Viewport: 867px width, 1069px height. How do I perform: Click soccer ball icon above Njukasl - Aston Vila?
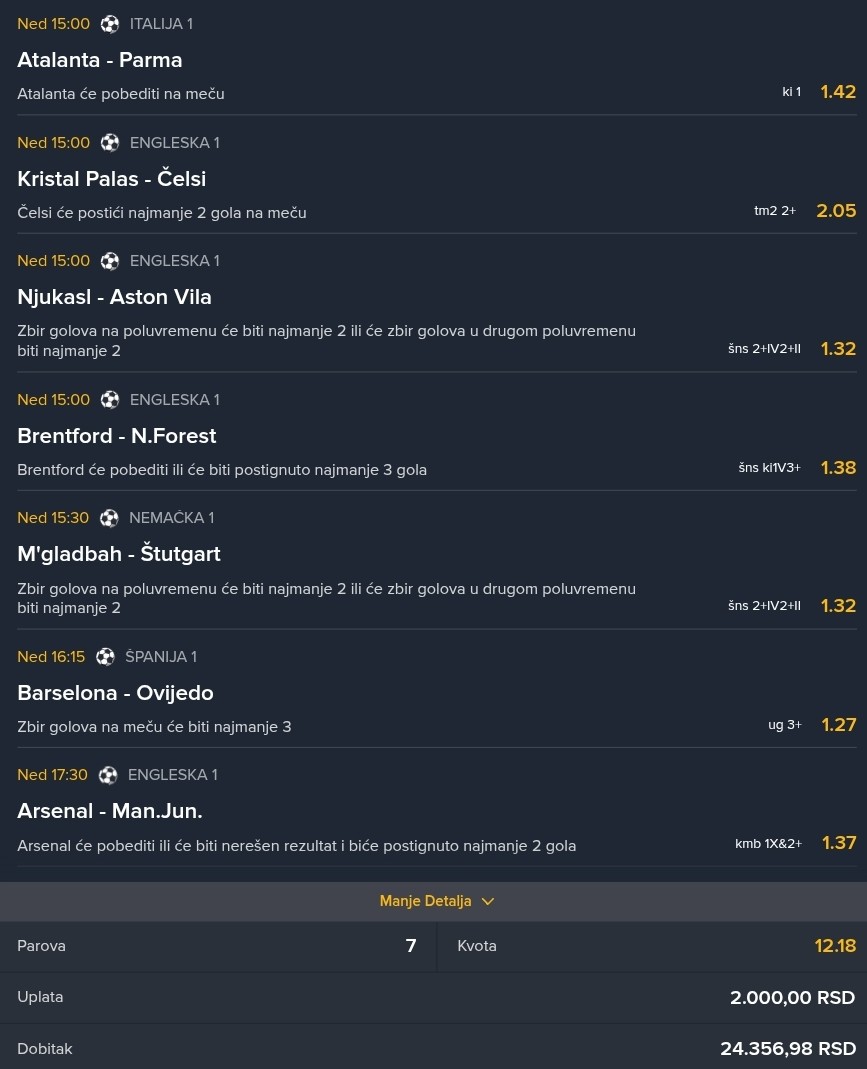click(x=110, y=261)
